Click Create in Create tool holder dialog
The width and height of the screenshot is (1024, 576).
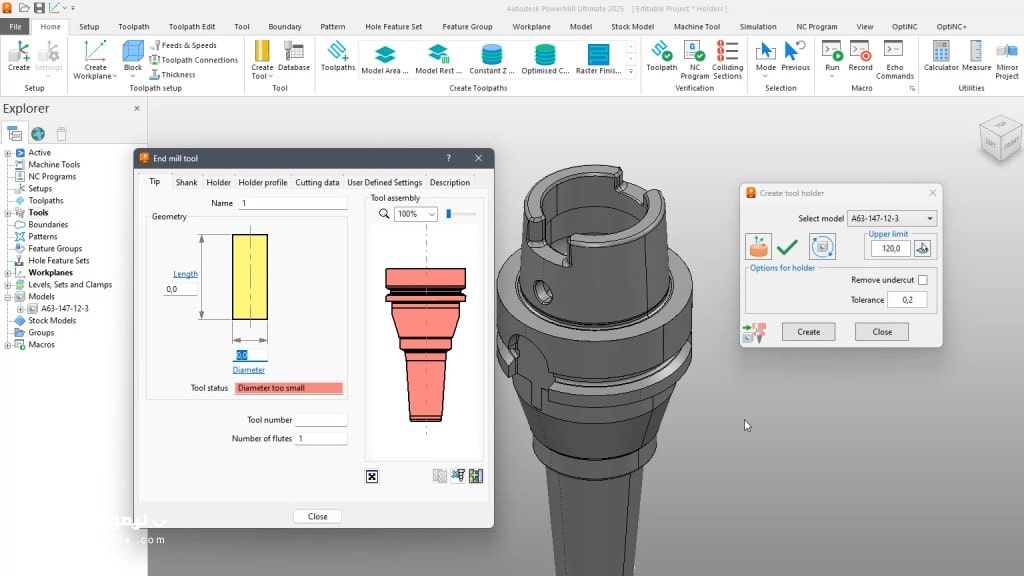click(x=808, y=332)
